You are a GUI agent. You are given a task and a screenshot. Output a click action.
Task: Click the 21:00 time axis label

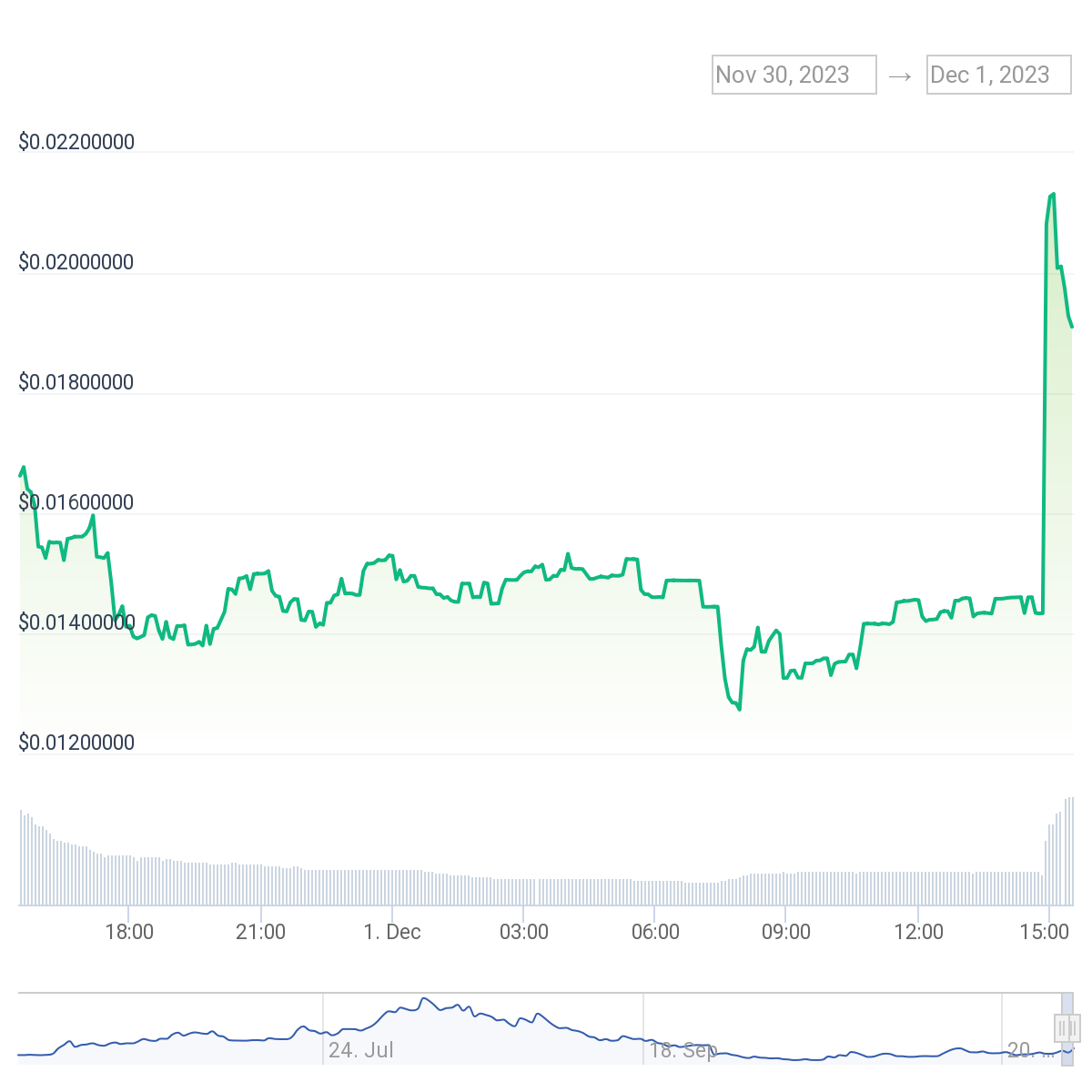click(260, 933)
